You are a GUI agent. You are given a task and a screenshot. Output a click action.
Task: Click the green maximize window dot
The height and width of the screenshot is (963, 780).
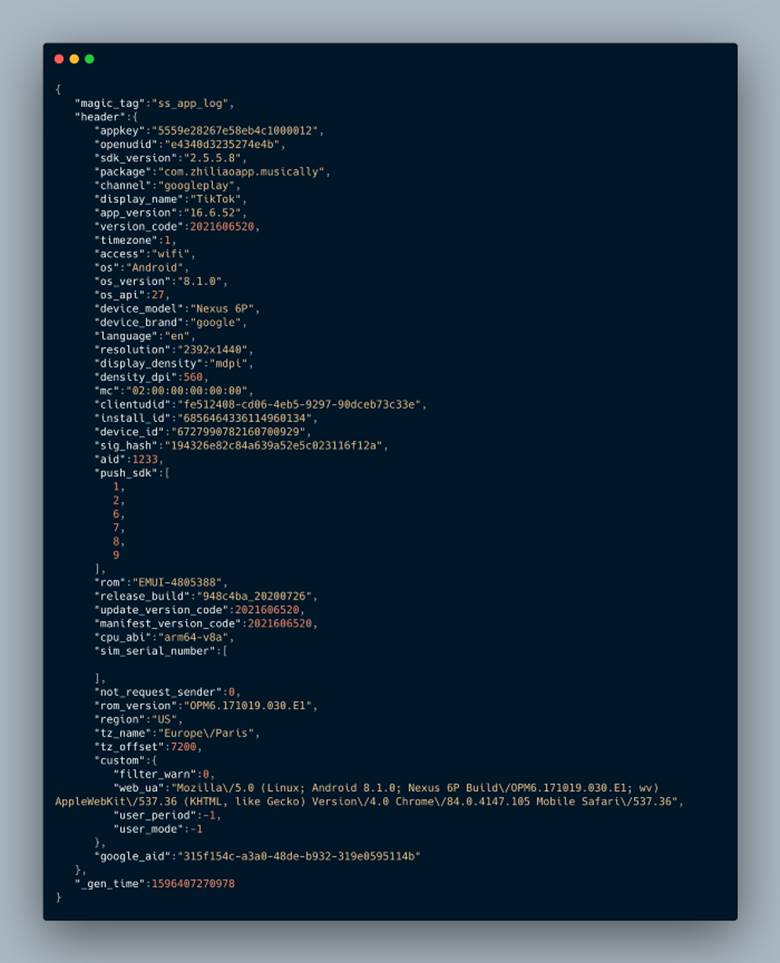tap(89, 59)
